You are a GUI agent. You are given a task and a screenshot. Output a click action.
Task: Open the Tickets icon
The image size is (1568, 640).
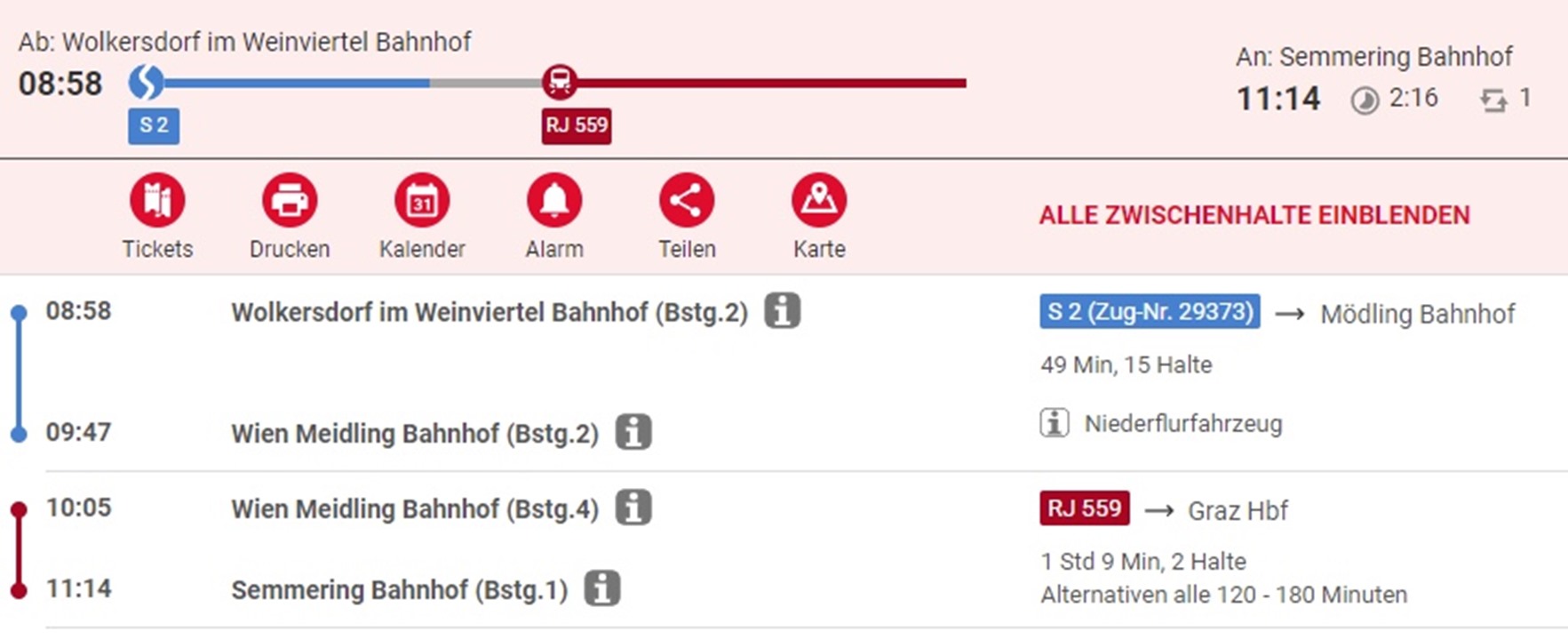[x=157, y=200]
